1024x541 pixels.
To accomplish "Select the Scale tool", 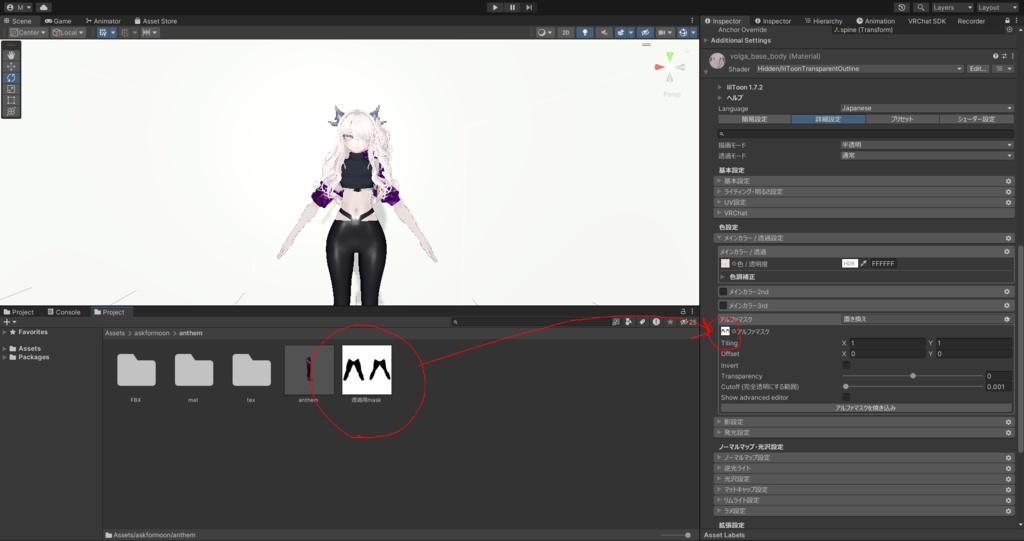I will pyautogui.click(x=11, y=89).
